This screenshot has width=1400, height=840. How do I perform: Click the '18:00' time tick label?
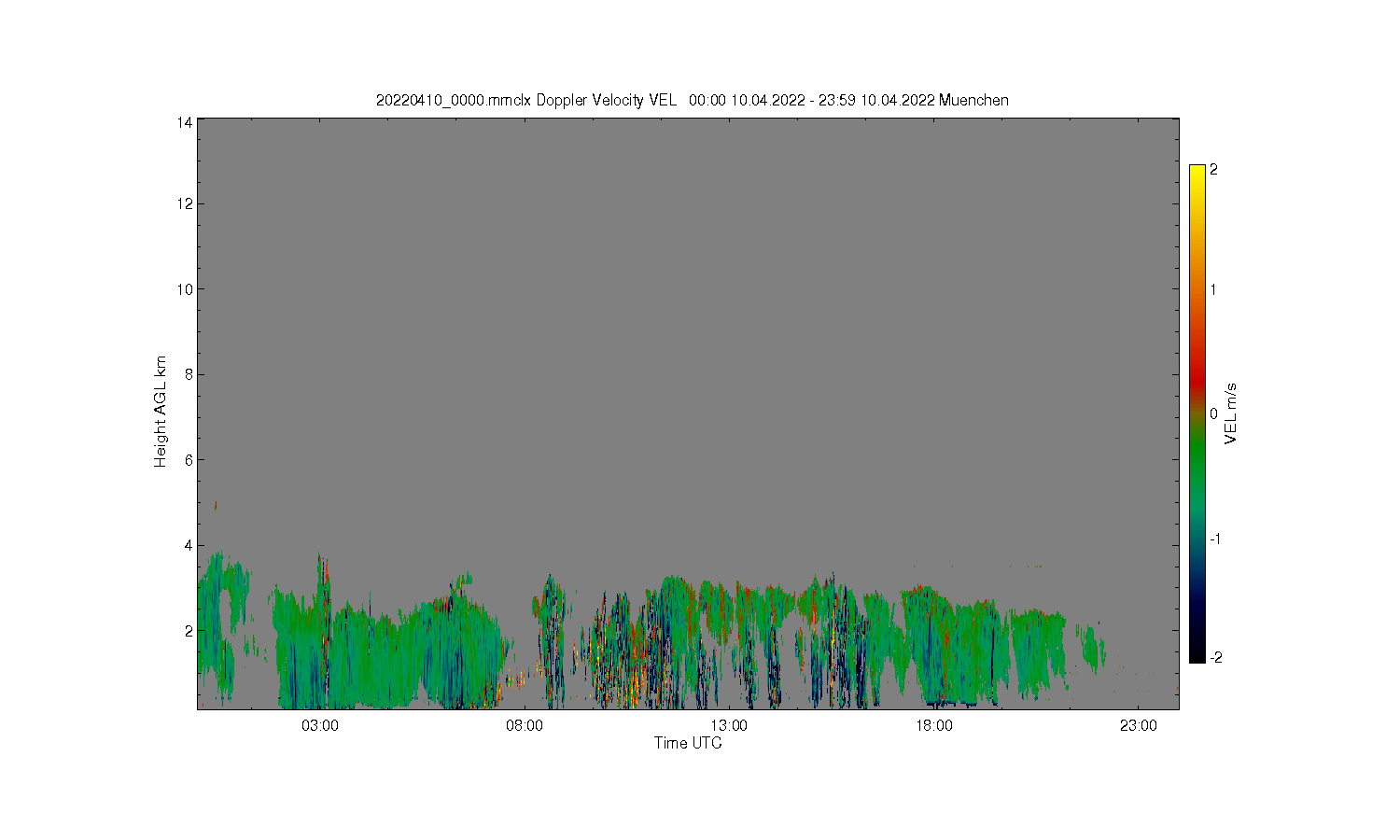point(934,726)
